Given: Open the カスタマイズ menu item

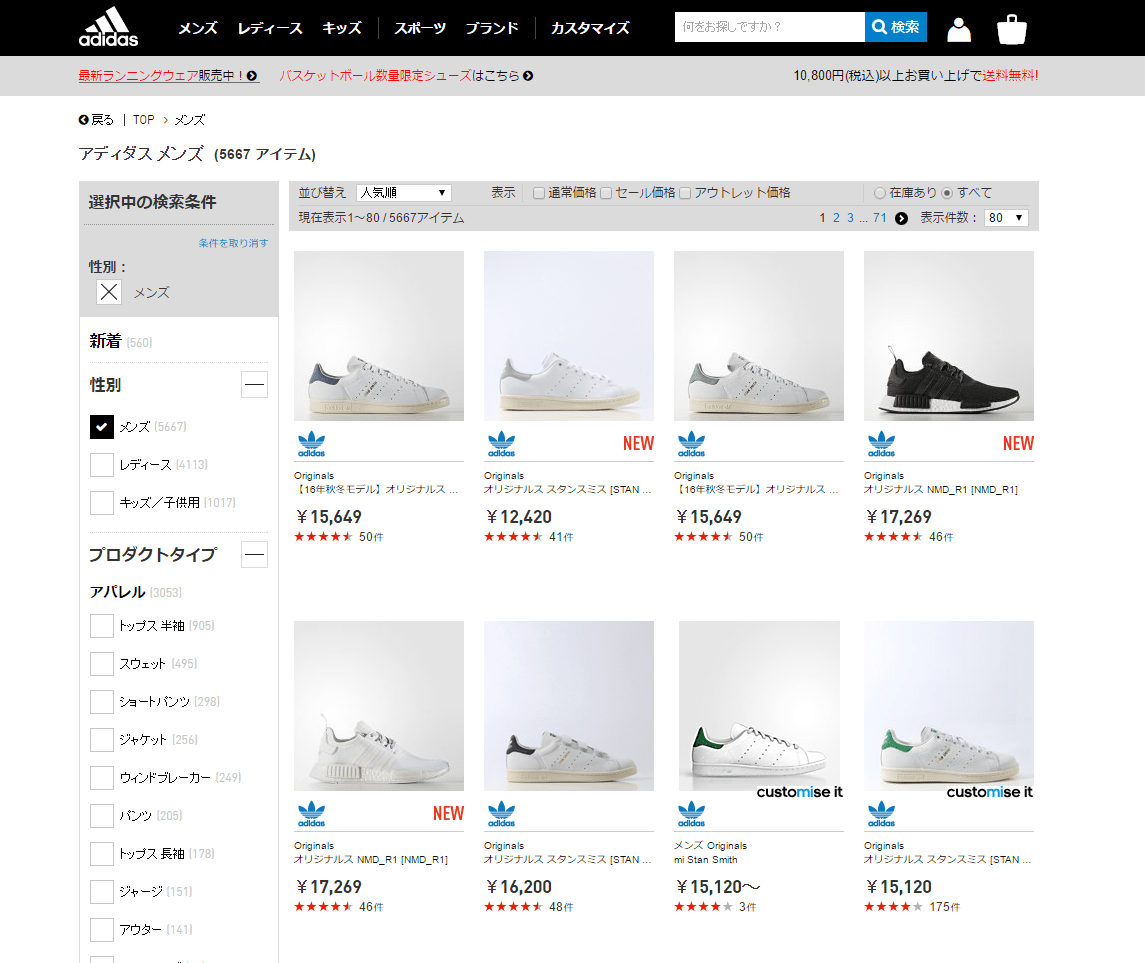Looking at the screenshot, I should point(589,28).
